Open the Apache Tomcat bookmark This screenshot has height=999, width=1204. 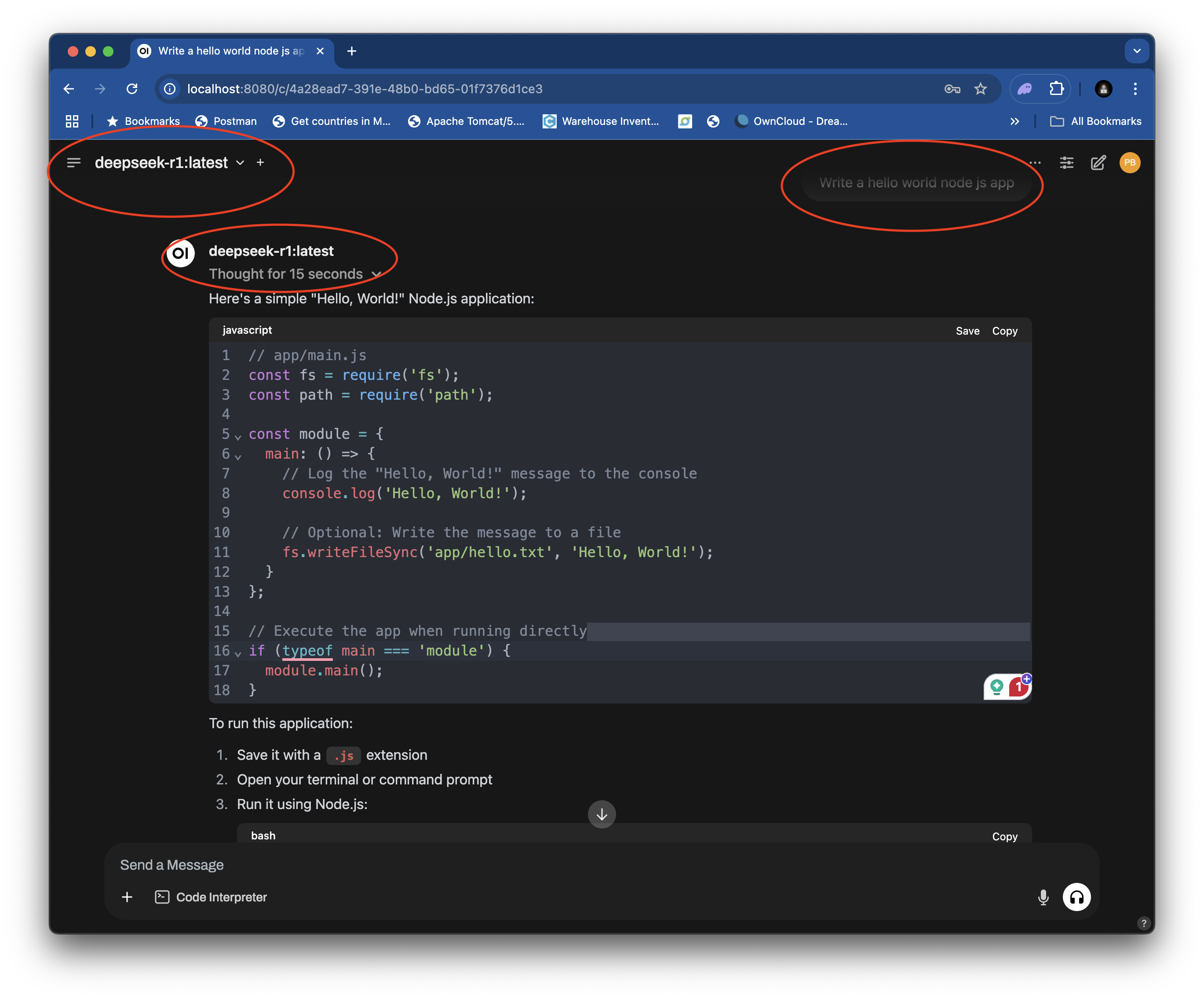466,121
